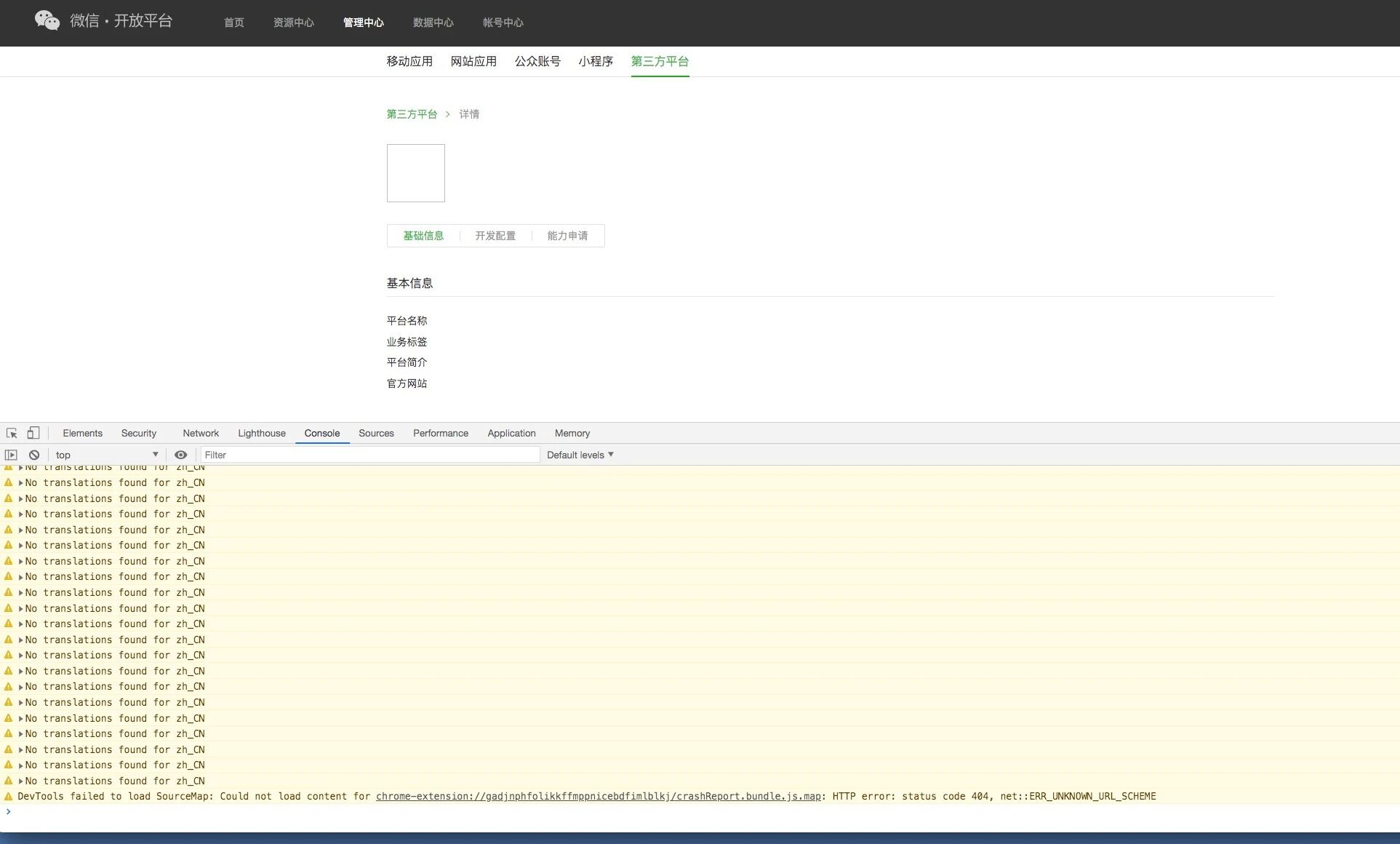The width and height of the screenshot is (1400, 844).
Task: Click the empty platform logo thumbnail
Action: [x=415, y=173]
